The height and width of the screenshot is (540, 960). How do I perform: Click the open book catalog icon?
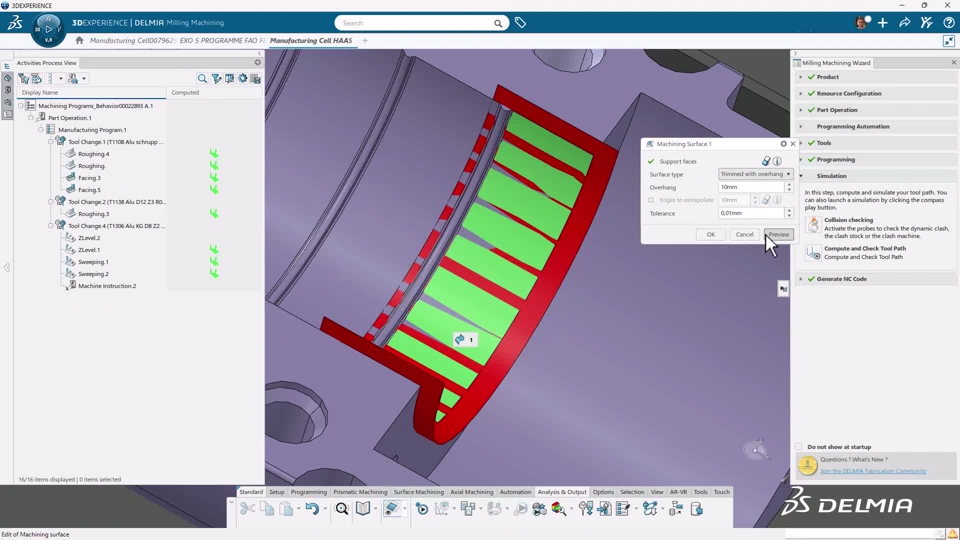click(363, 509)
